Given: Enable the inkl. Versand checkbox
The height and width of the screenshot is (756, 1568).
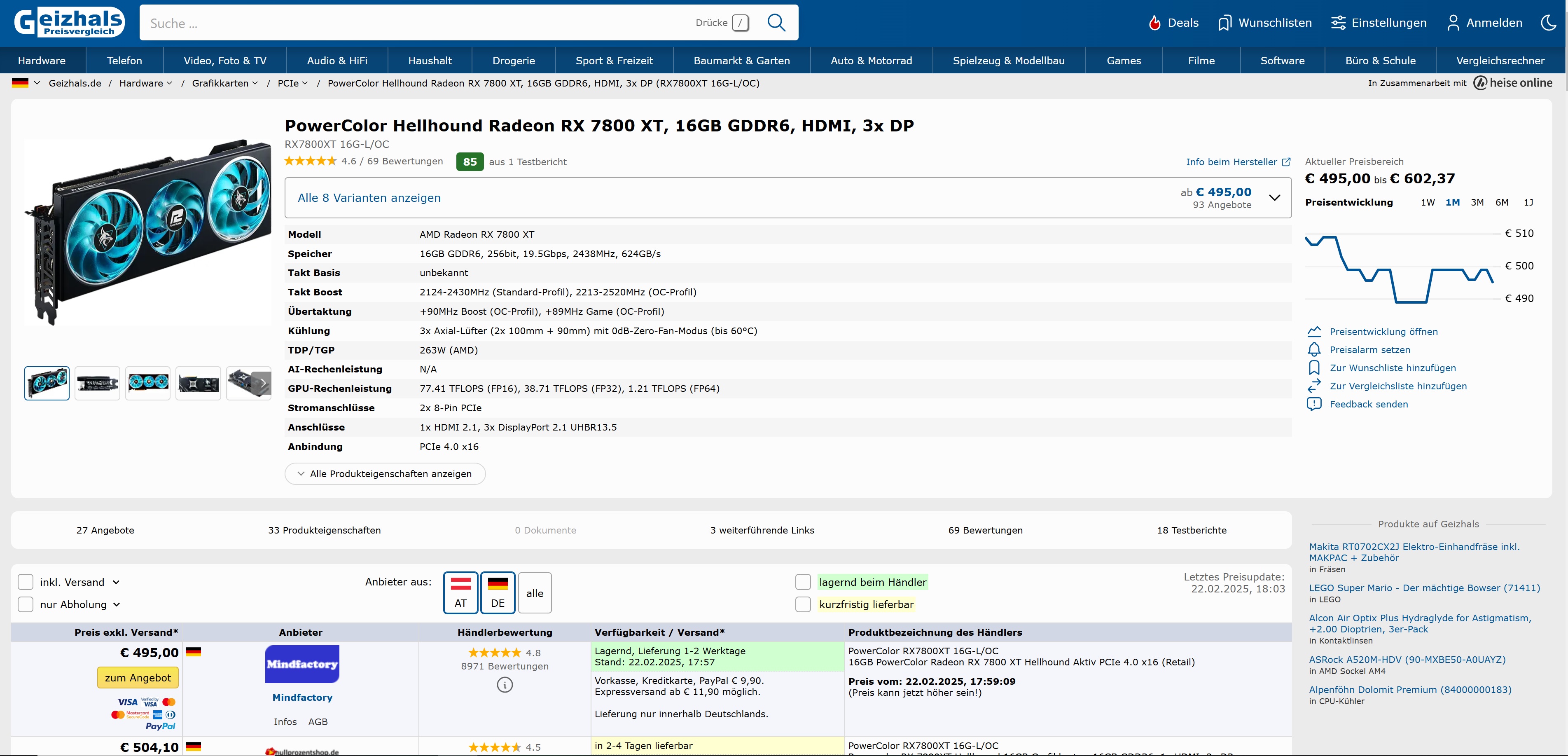Looking at the screenshot, I should click(26, 582).
